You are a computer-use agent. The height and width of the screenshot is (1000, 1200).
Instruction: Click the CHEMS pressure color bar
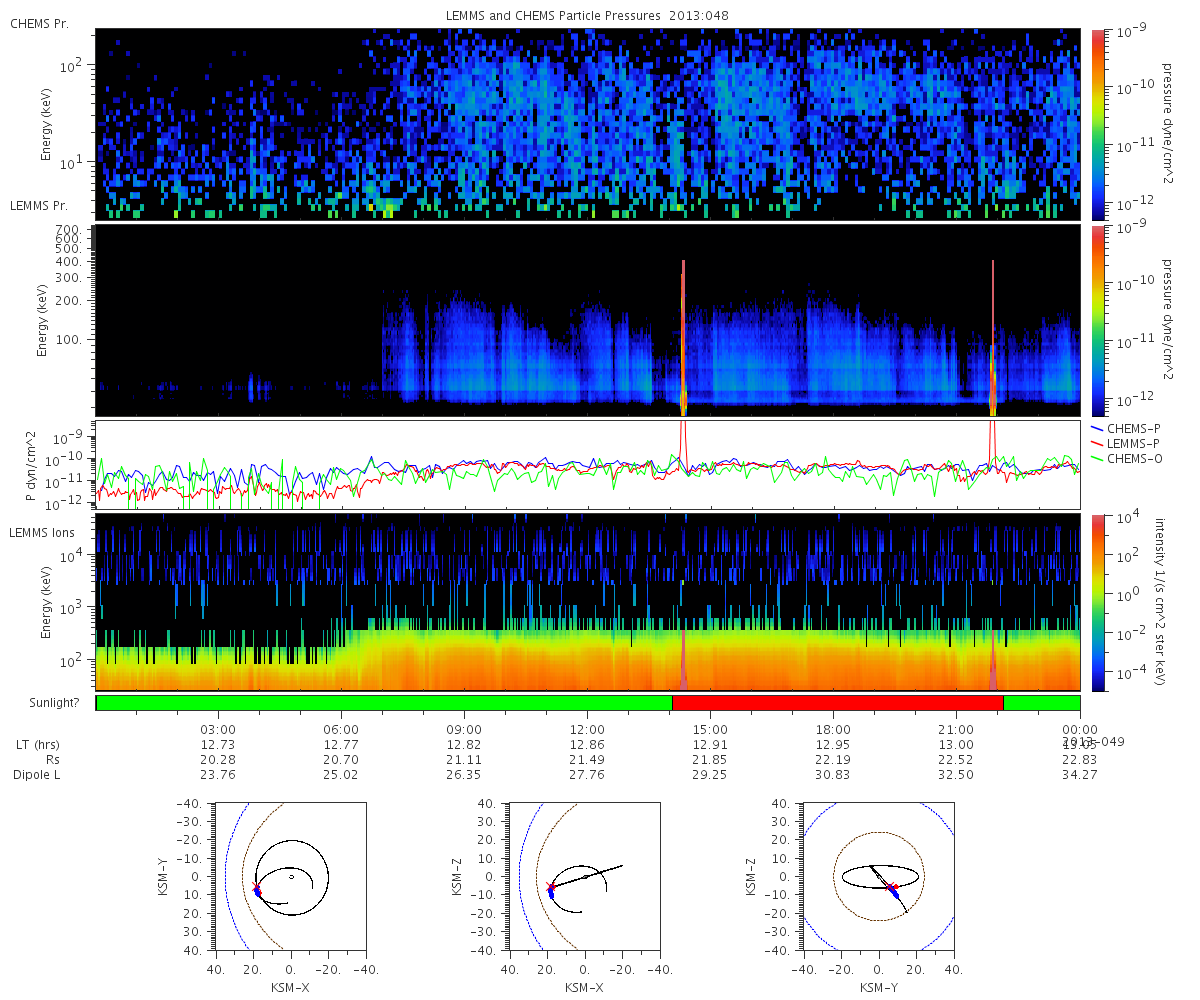(1097, 125)
